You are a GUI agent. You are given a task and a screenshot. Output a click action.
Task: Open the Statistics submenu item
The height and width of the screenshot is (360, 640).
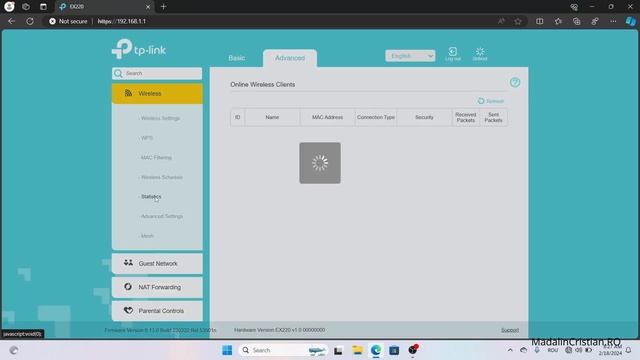[x=150, y=197]
